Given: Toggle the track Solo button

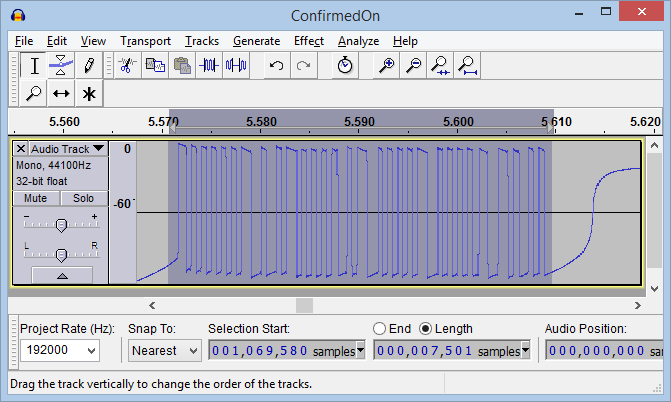Looking at the screenshot, I should click(x=83, y=198).
